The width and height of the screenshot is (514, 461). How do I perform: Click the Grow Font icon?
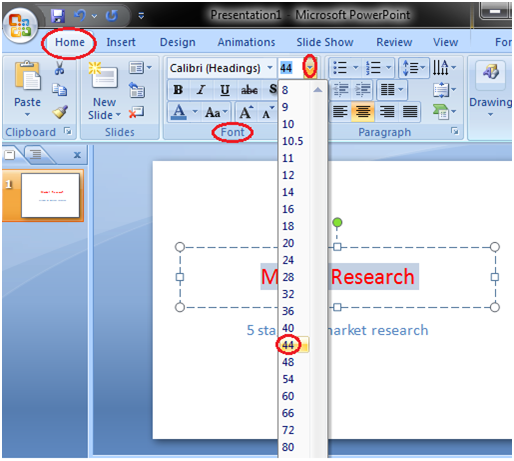pos(246,112)
